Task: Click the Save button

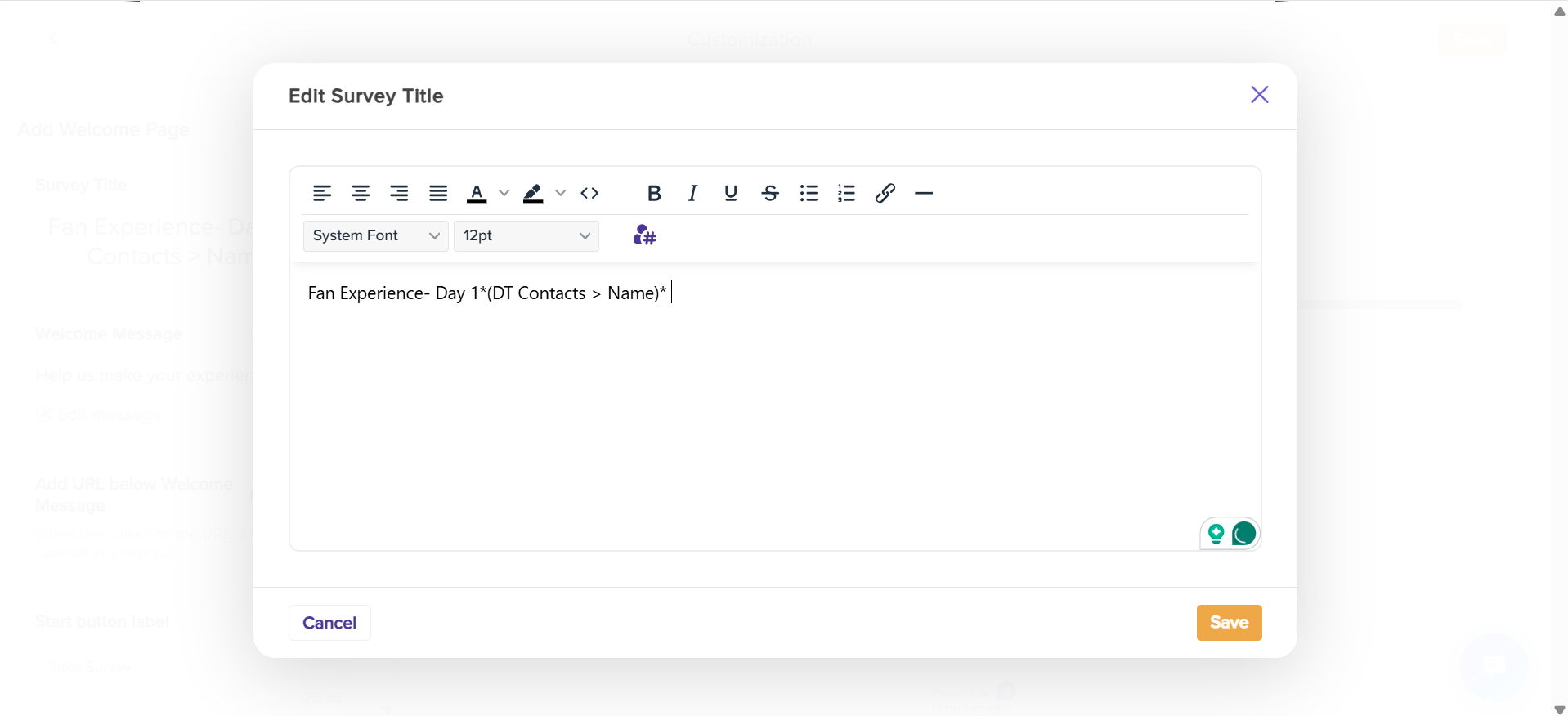Action: (1229, 623)
